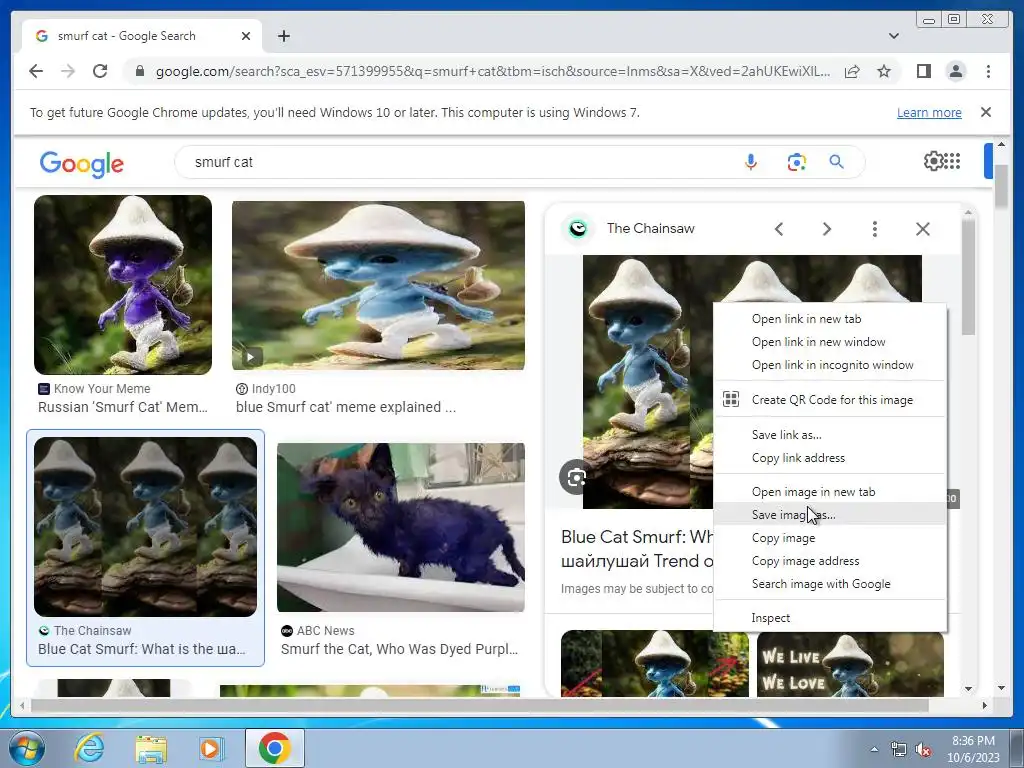Open the Google apps grid

[x=952, y=161]
